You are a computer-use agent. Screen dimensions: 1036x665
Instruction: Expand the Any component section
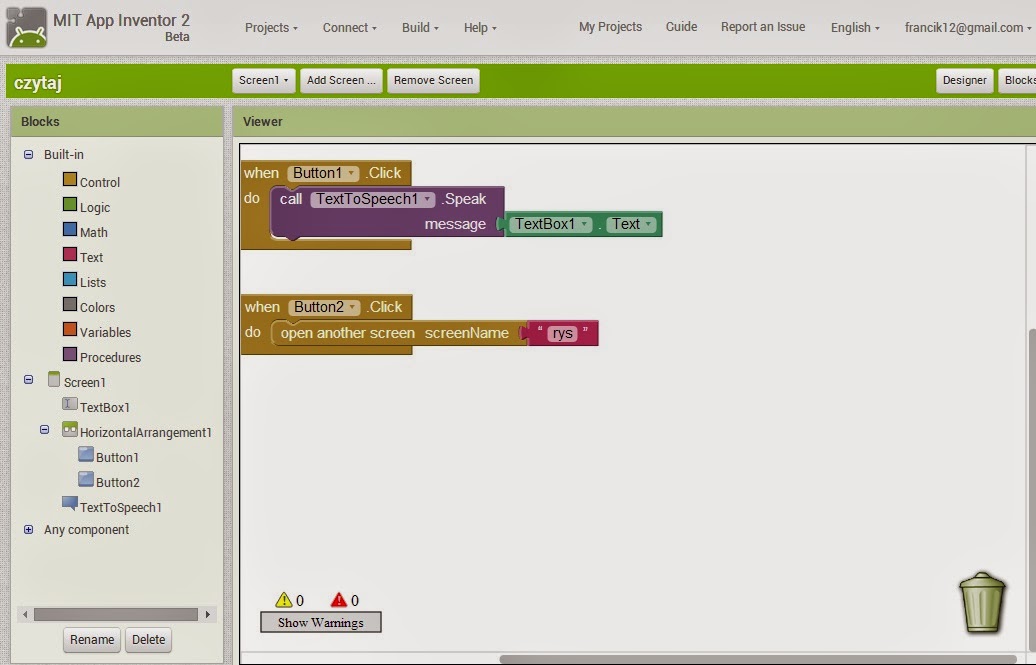[29, 530]
